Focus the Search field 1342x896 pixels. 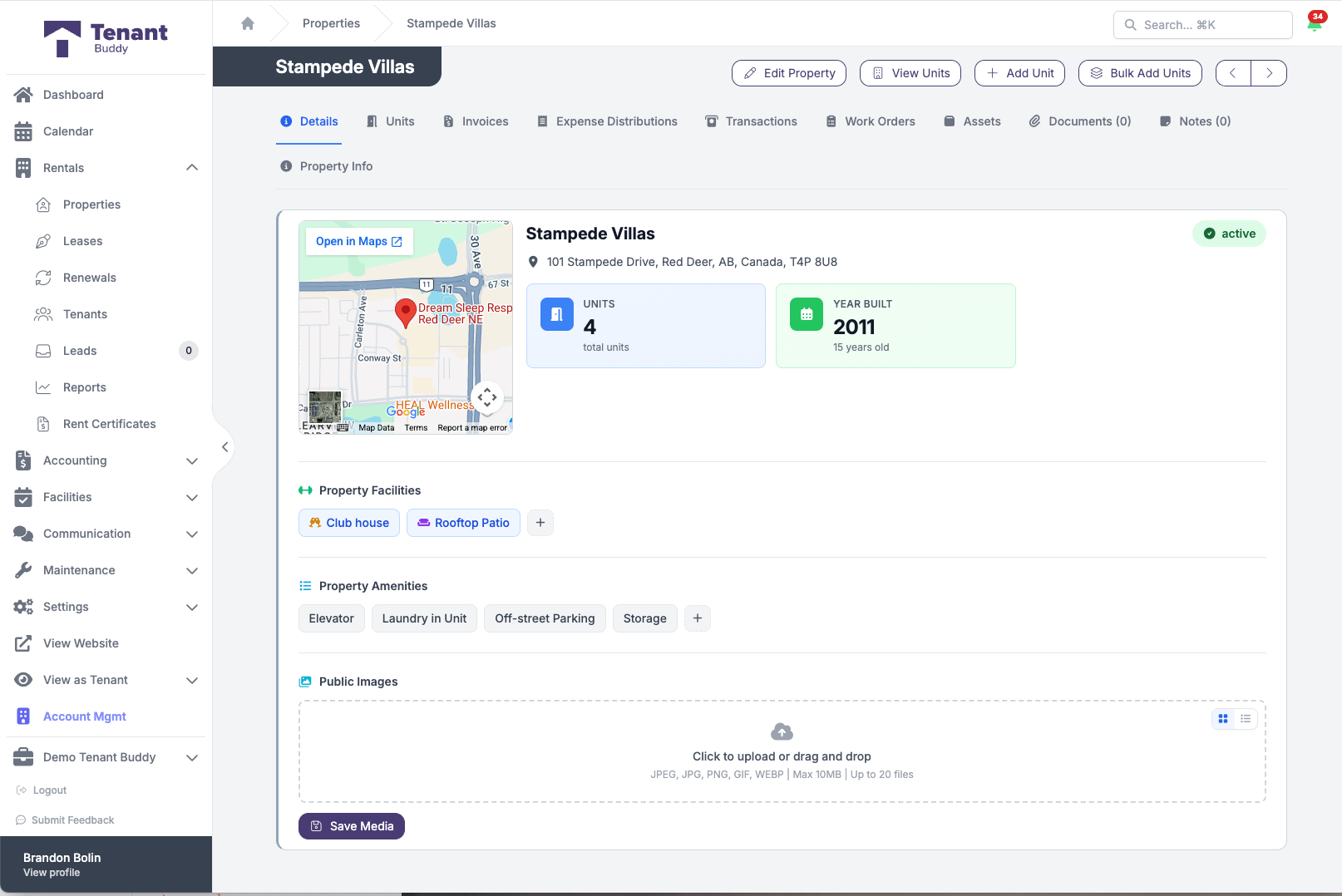[x=1202, y=25]
